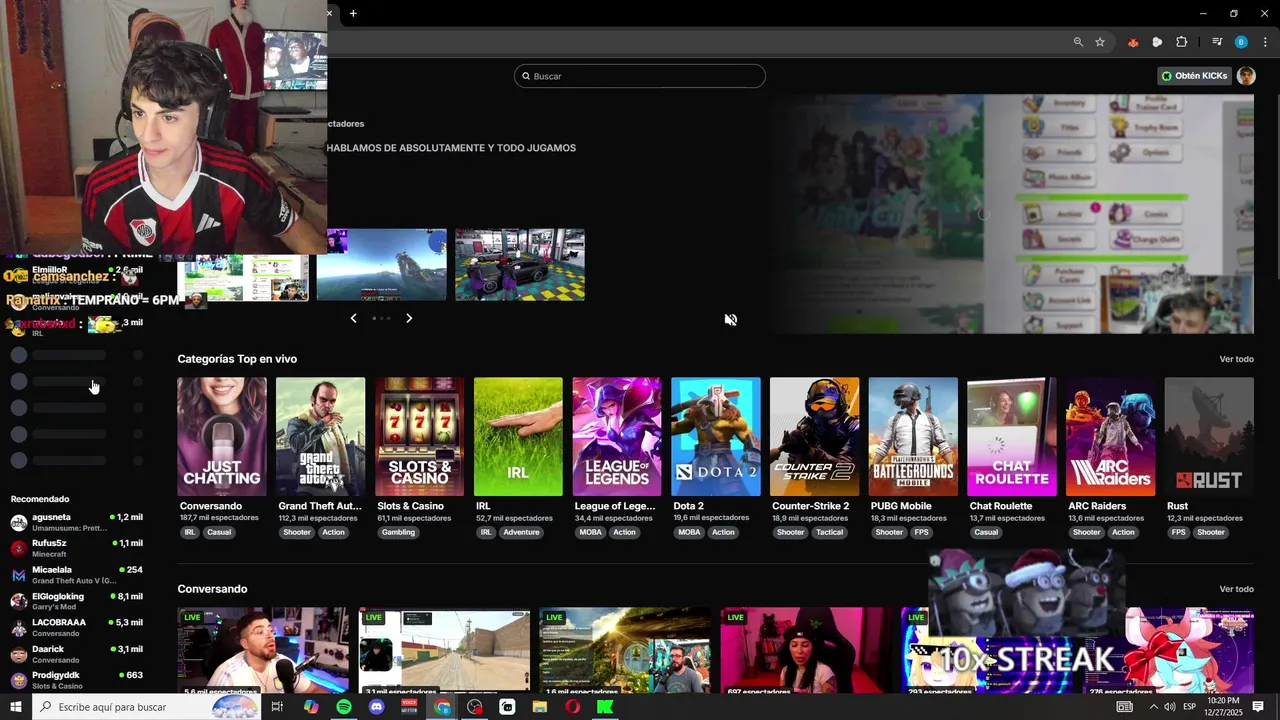Switch to Chrome on the taskbar
This screenshot has width=1280, height=720.
442,707
